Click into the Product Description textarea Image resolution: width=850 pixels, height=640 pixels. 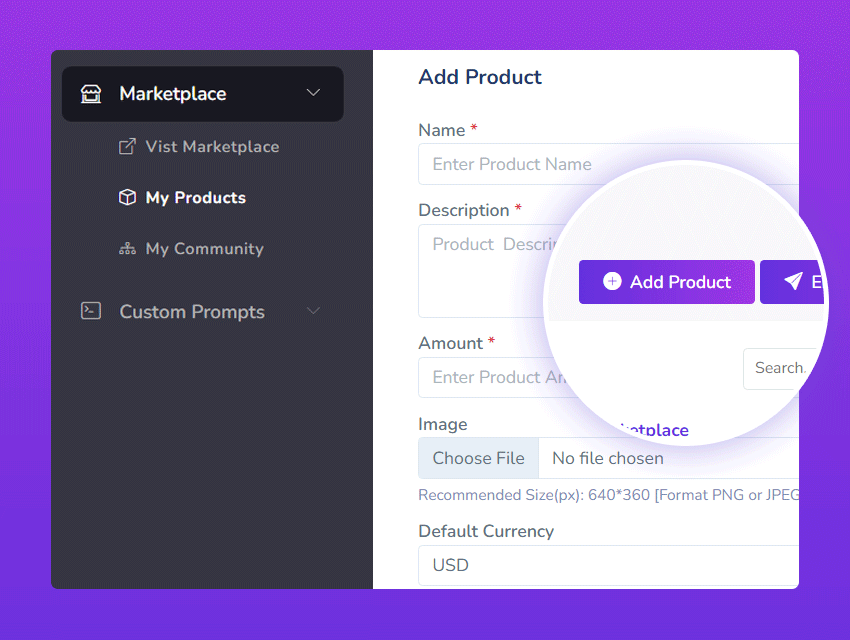point(480,275)
